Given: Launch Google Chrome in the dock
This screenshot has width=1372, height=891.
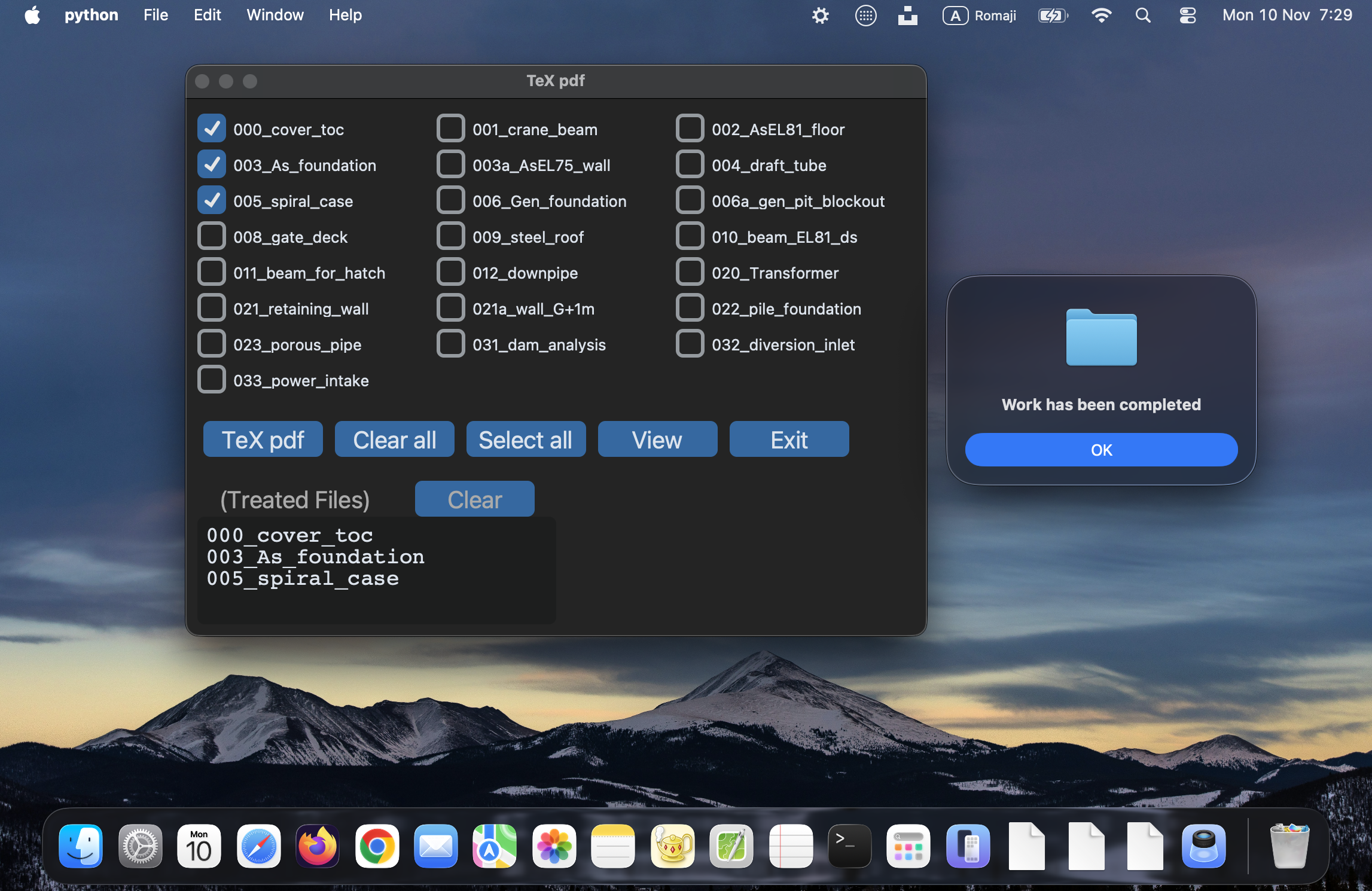Looking at the screenshot, I should [x=377, y=847].
